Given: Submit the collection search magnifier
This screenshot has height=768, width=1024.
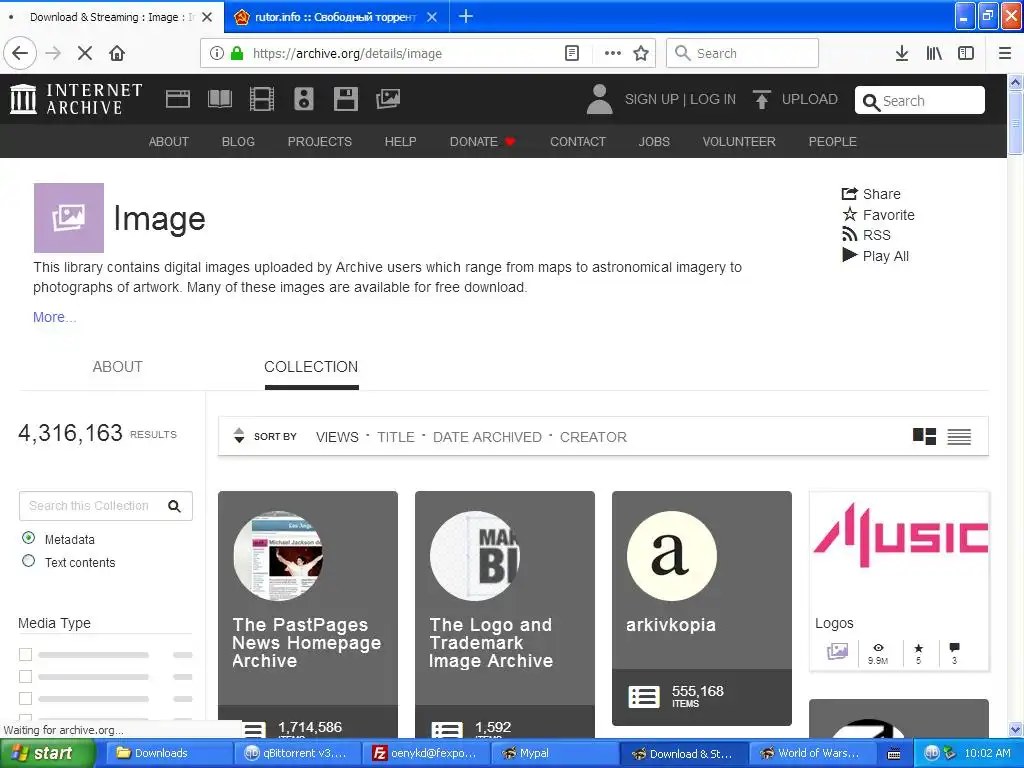Looking at the screenshot, I should pyautogui.click(x=174, y=506).
